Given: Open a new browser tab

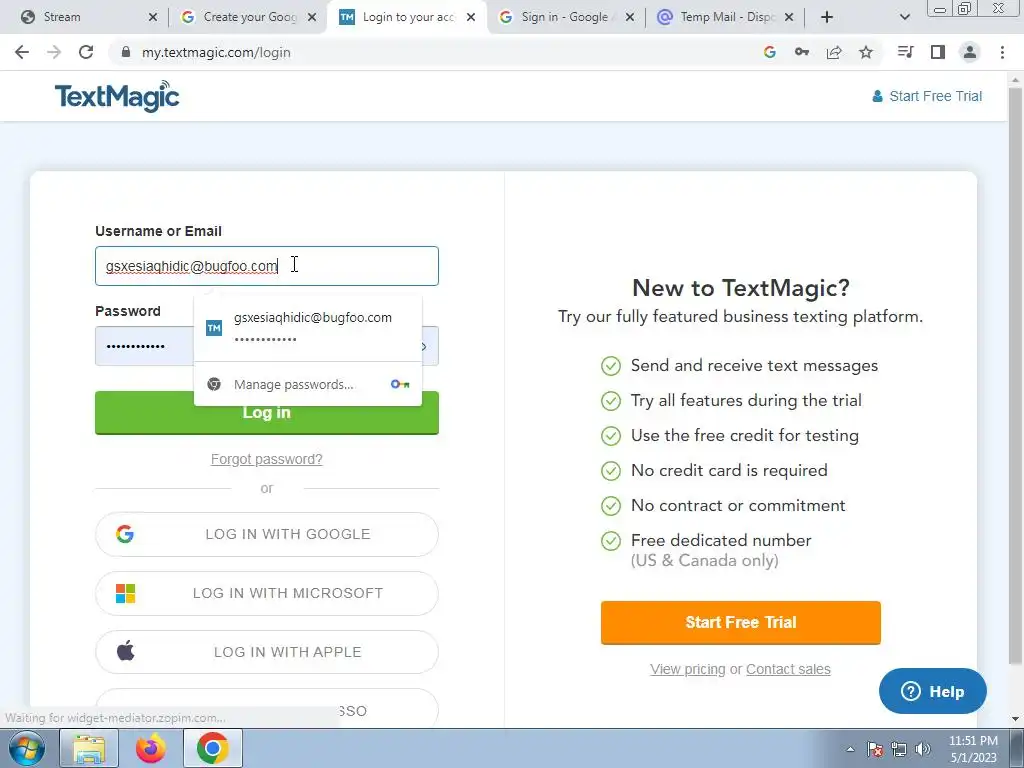Looking at the screenshot, I should tap(827, 17).
